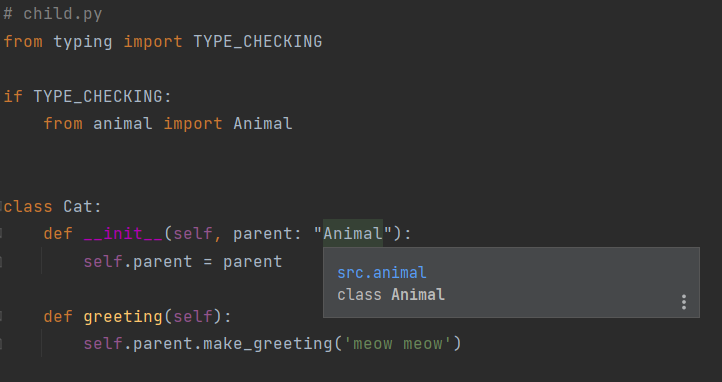
Task: Click the class Animal text in the popup
Action: pyautogui.click(x=391, y=295)
